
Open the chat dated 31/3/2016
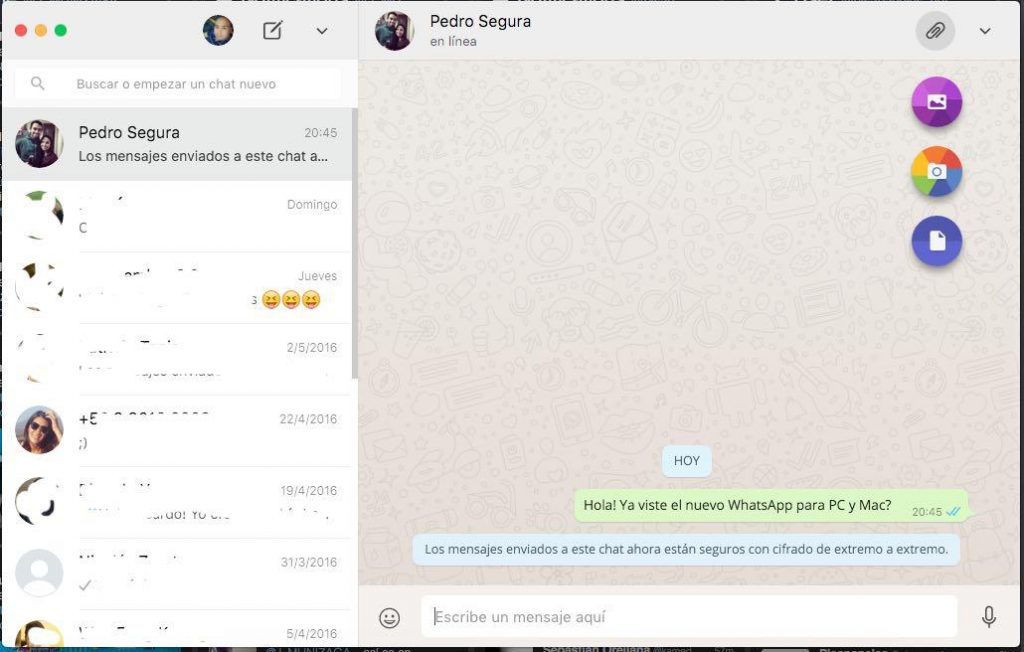point(177,574)
